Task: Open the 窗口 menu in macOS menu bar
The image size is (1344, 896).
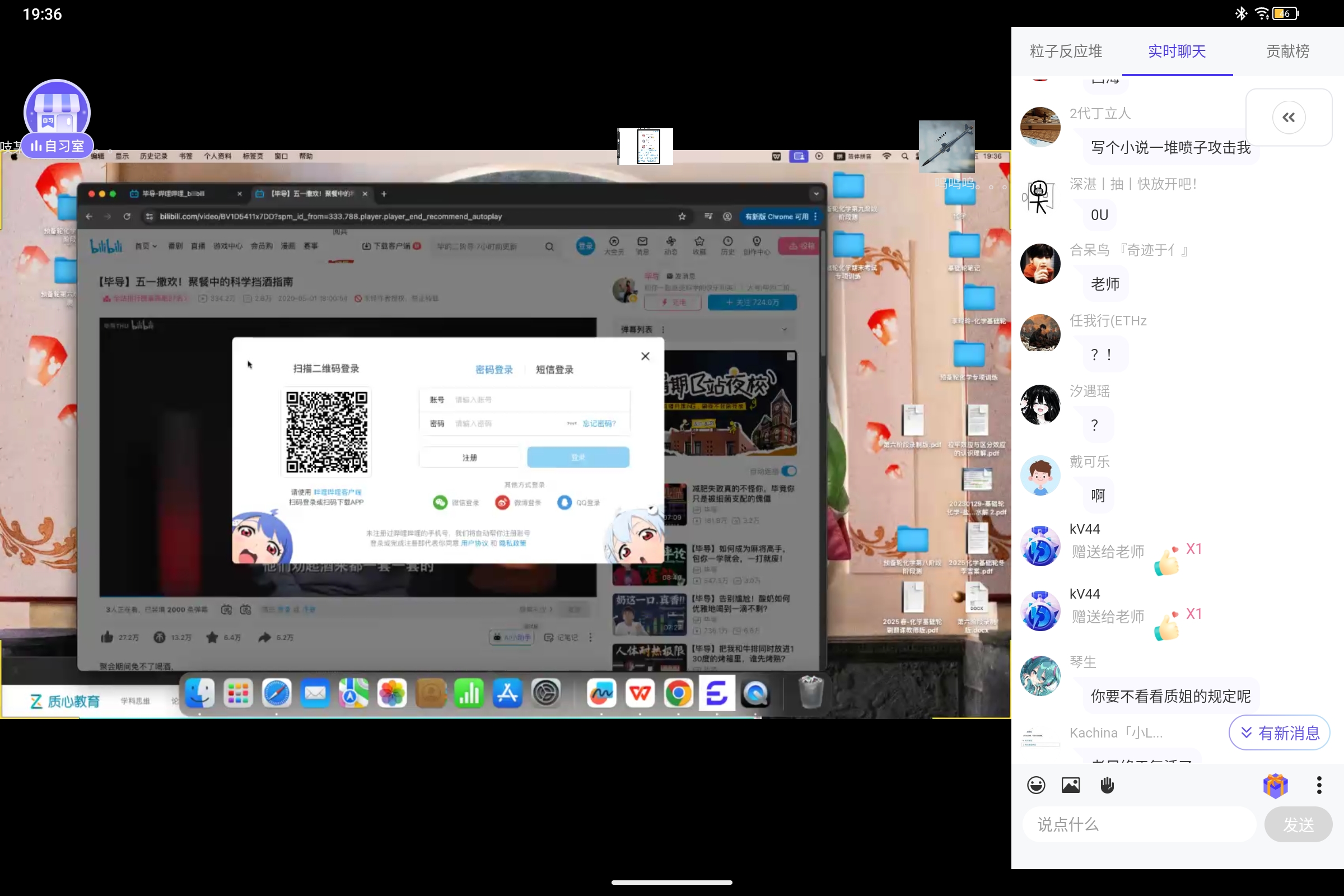Action: pos(281,156)
